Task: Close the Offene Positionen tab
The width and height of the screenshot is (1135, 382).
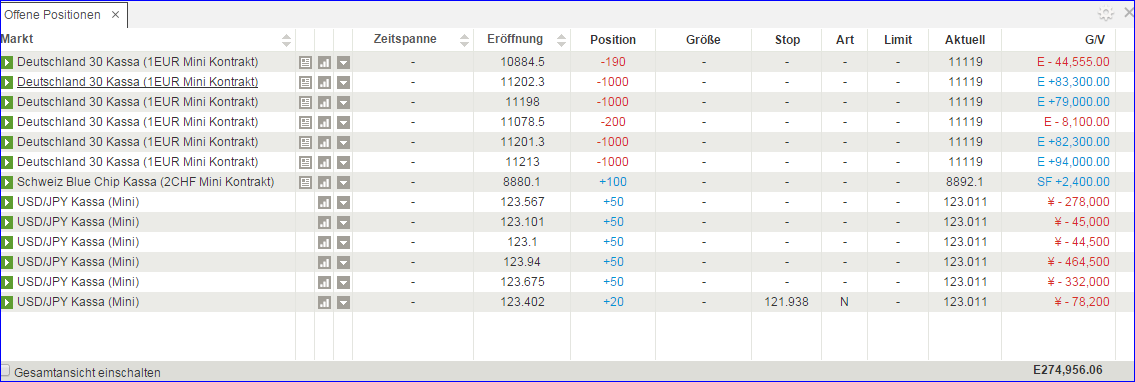Action: (x=115, y=15)
